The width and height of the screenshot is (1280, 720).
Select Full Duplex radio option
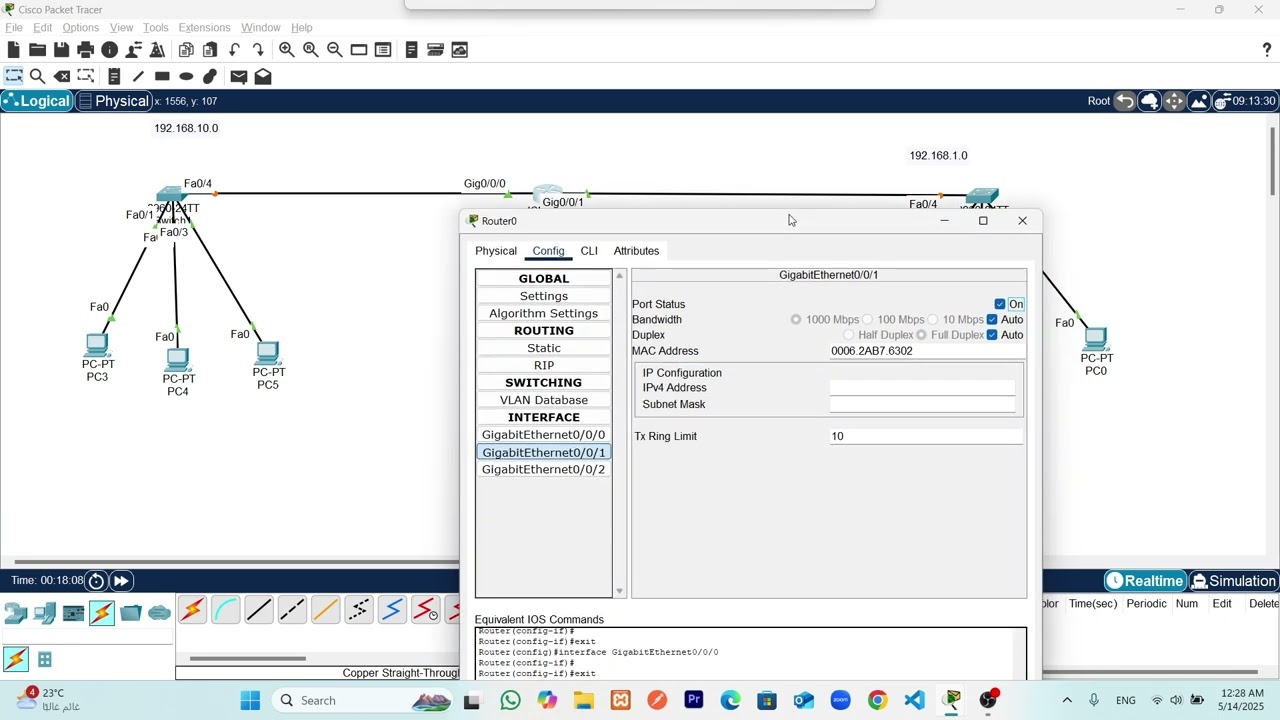[x=921, y=335]
